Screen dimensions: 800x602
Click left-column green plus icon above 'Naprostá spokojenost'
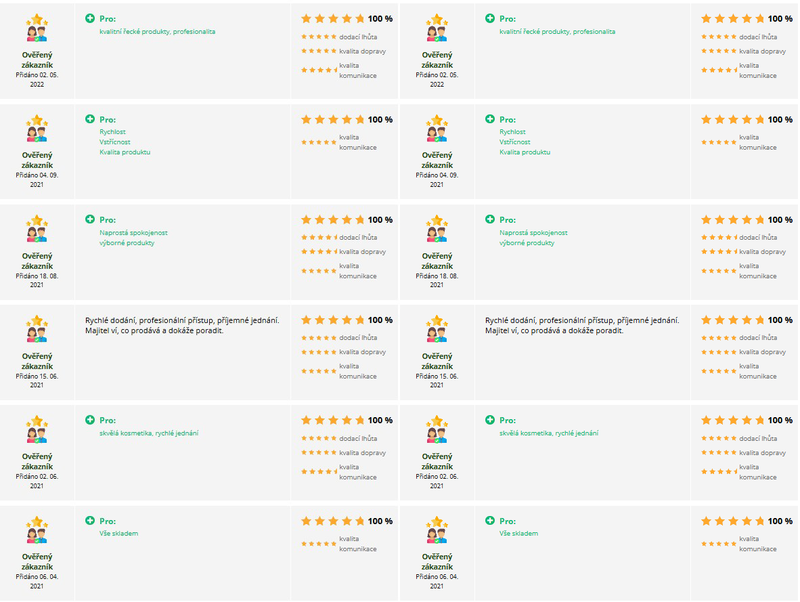point(90,219)
